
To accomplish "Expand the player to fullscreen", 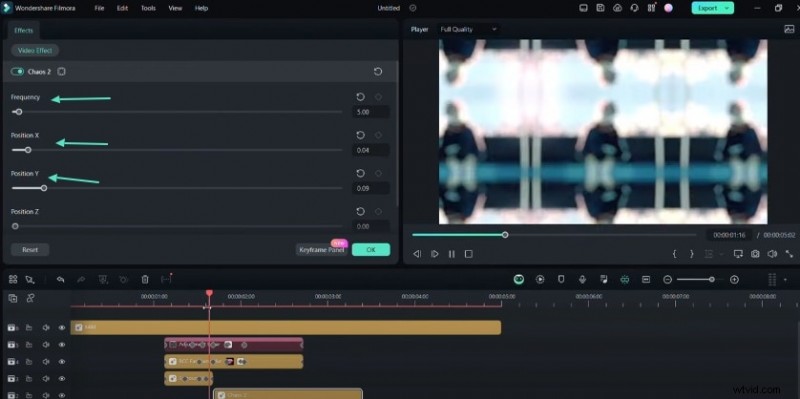I will pyautogui.click(x=790, y=254).
